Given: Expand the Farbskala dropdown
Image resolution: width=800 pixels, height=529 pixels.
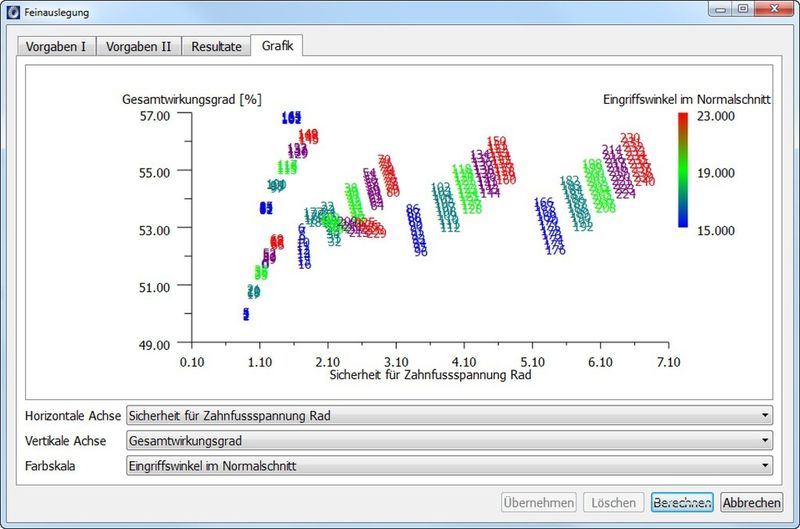Looking at the screenshot, I should [449, 465].
